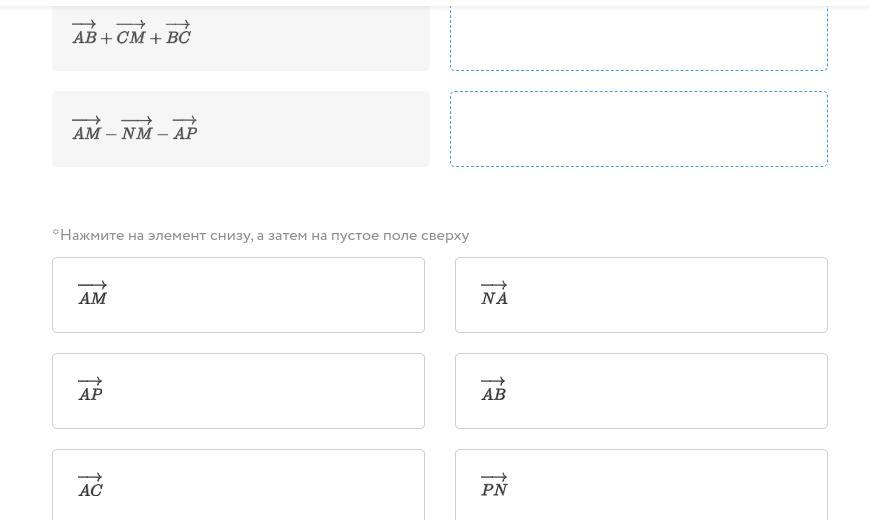Click the CM term in the sum expression

click(131, 35)
